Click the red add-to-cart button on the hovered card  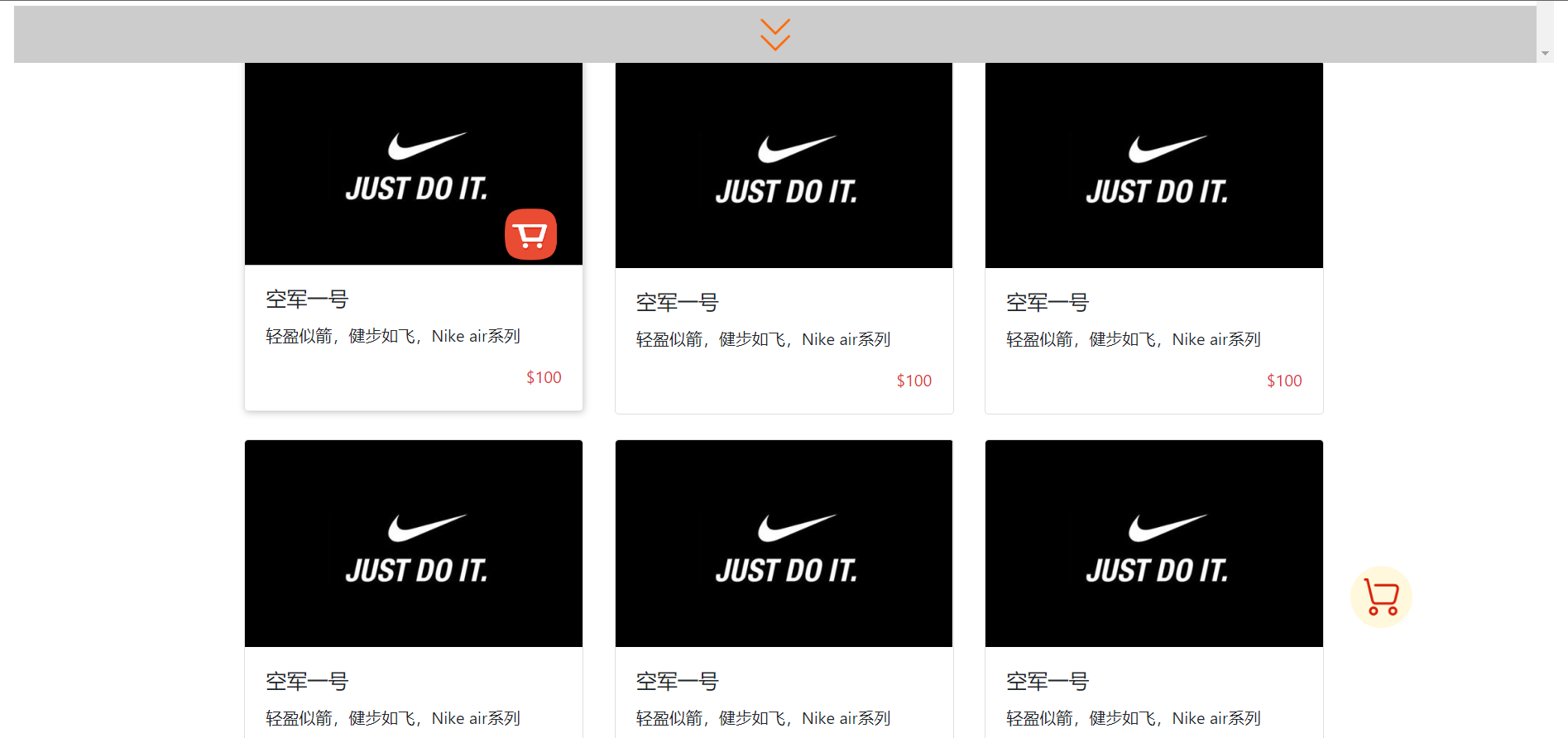[x=531, y=234]
